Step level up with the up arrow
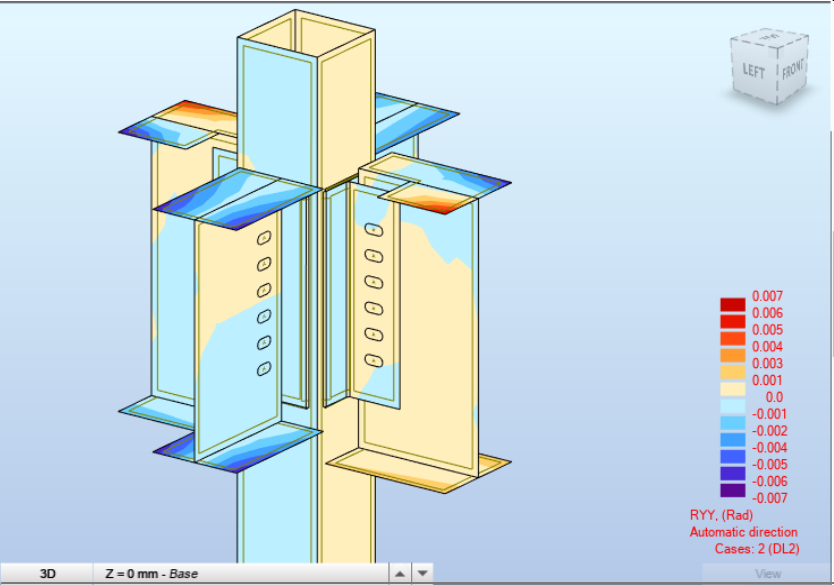Image resolution: width=834 pixels, height=585 pixels. pyautogui.click(x=400, y=574)
